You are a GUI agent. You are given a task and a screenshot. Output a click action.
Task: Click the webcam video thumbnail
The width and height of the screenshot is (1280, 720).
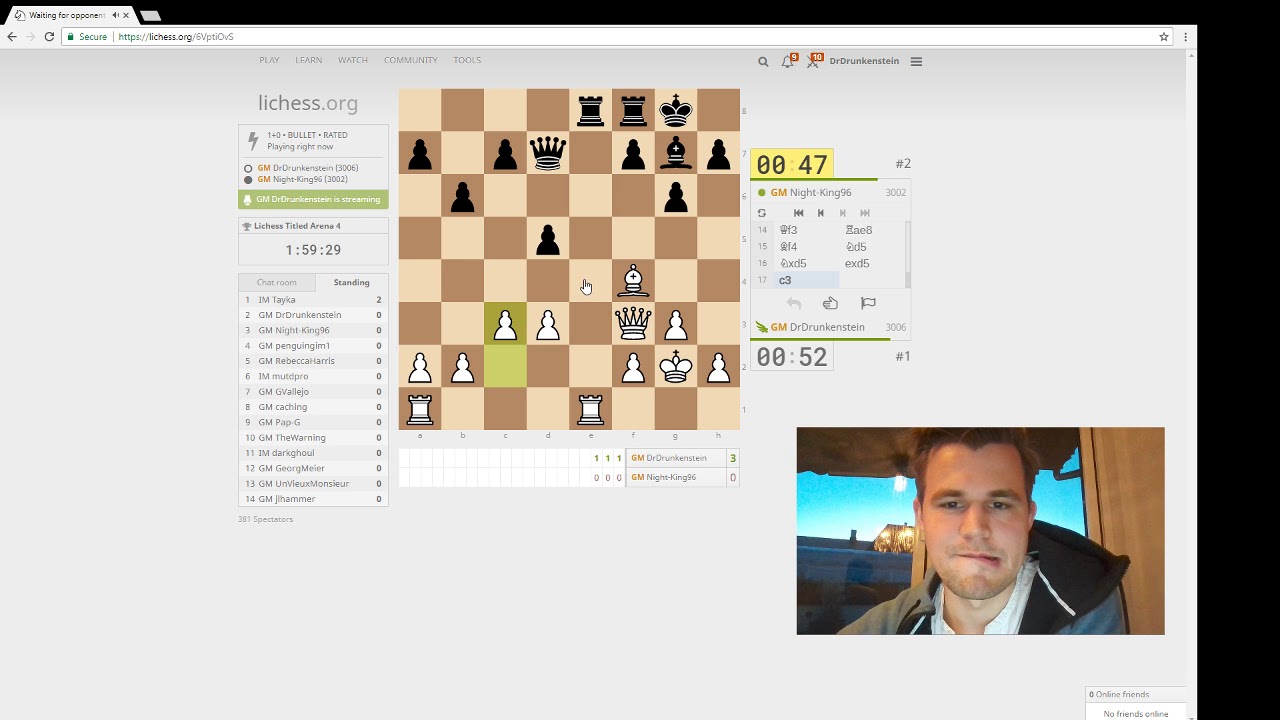click(x=980, y=531)
